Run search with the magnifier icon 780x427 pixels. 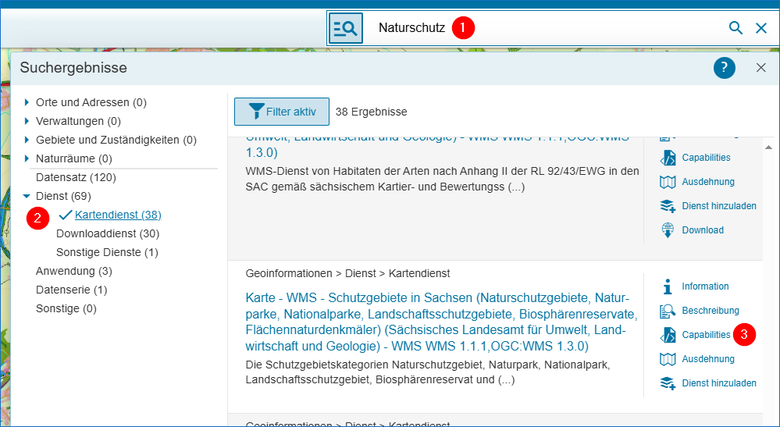(735, 28)
